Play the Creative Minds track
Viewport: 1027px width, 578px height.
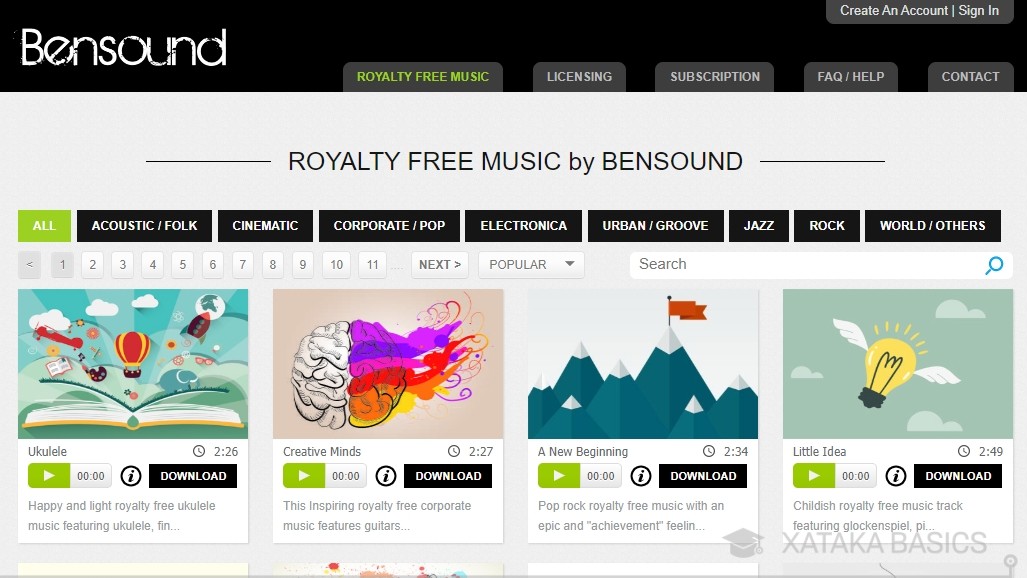(x=303, y=476)
